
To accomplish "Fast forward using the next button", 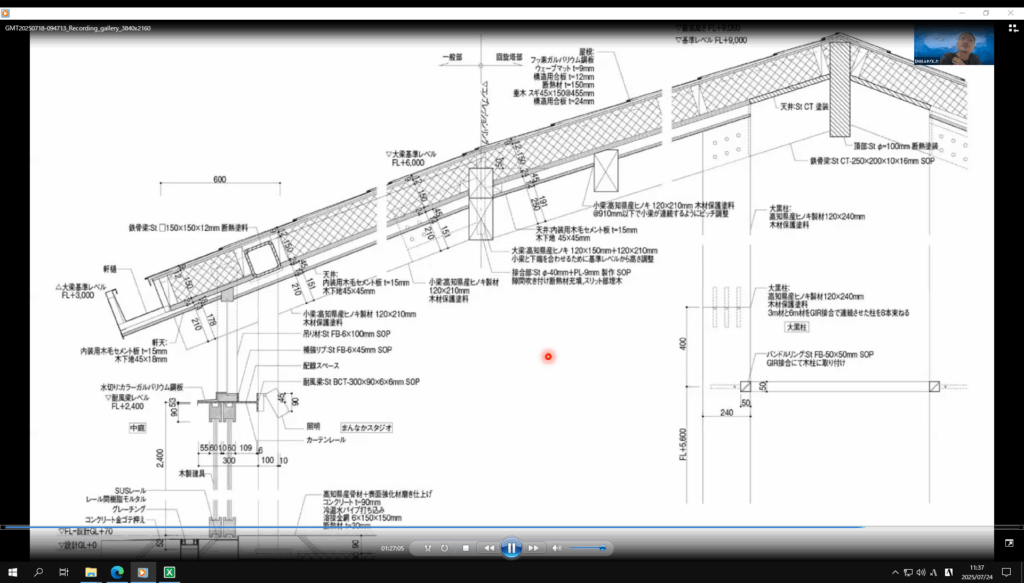I will tap(534, 548).
